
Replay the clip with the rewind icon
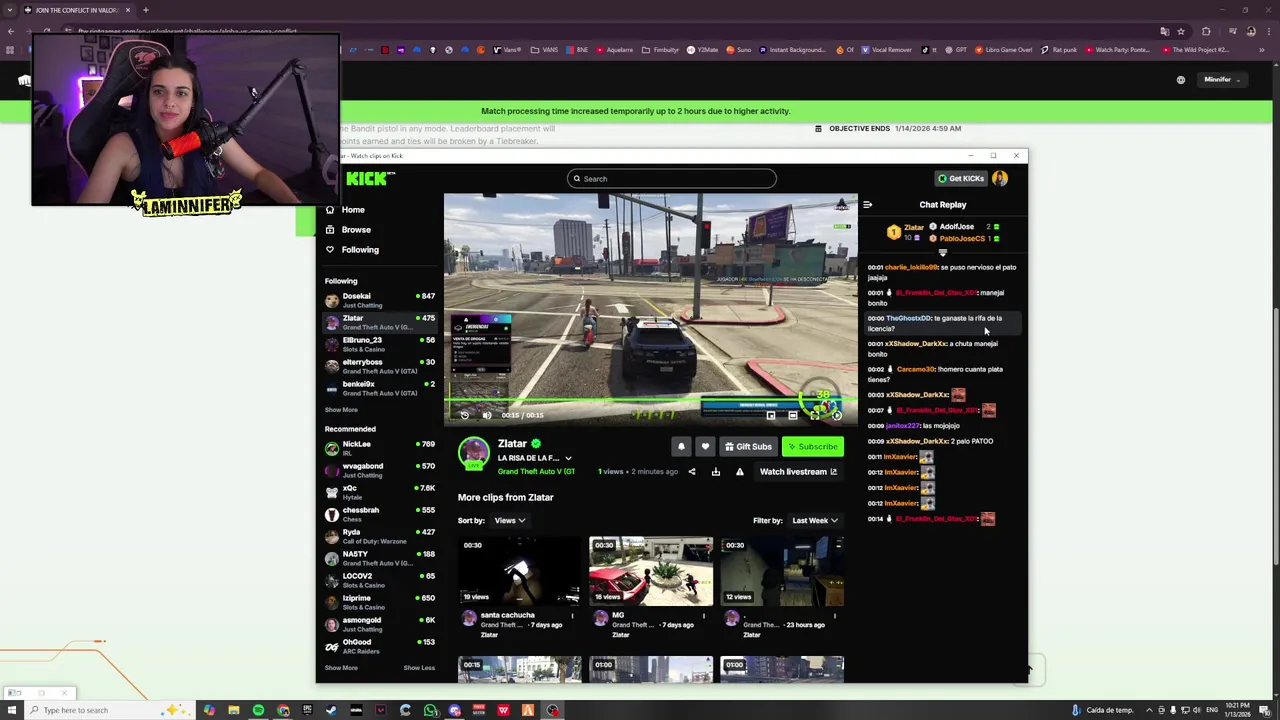tap(465, 415)
